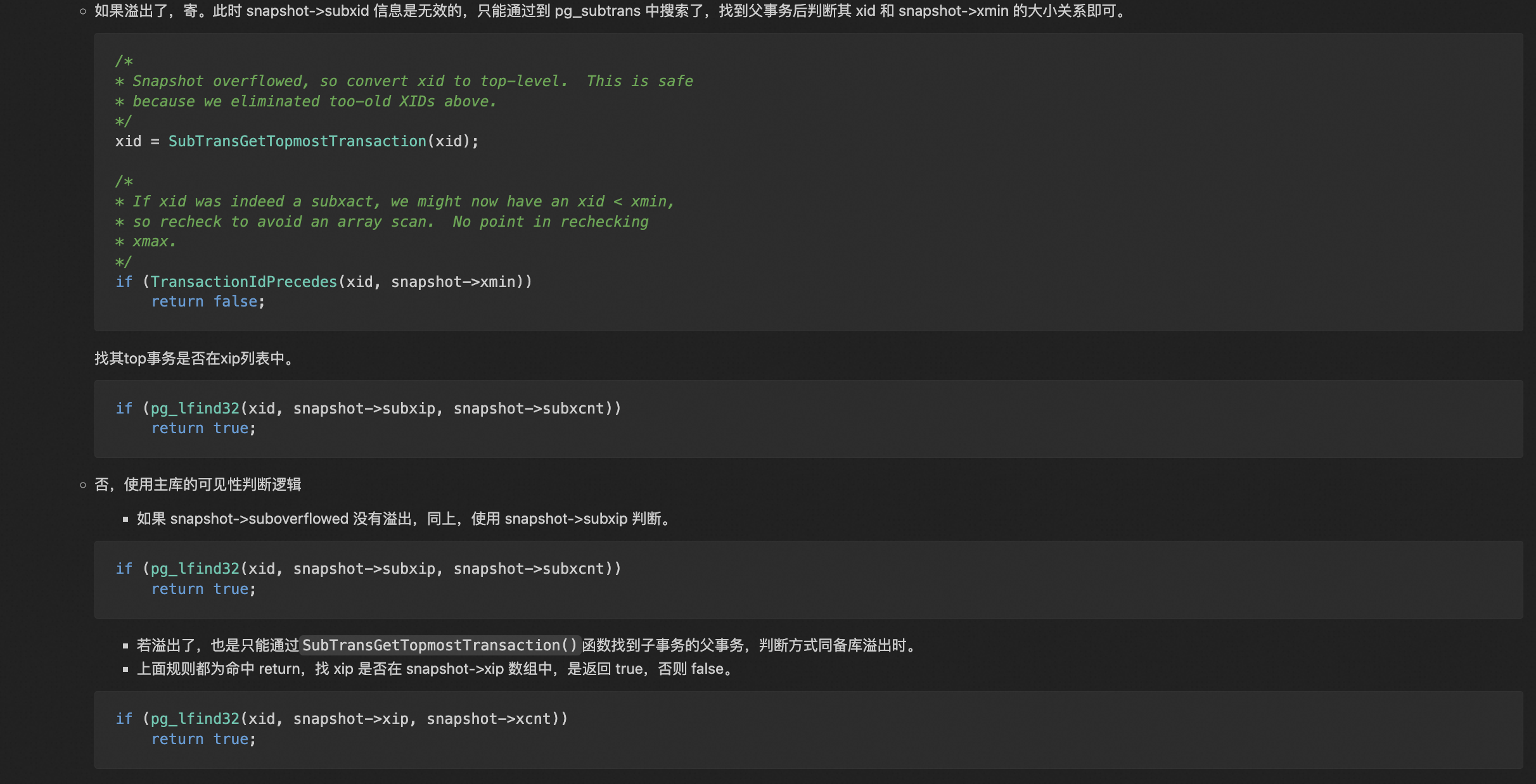Click snapshot->xip in the last code block
The image size is (1536, 784).
pyautogui.click(x=350, y=719)
